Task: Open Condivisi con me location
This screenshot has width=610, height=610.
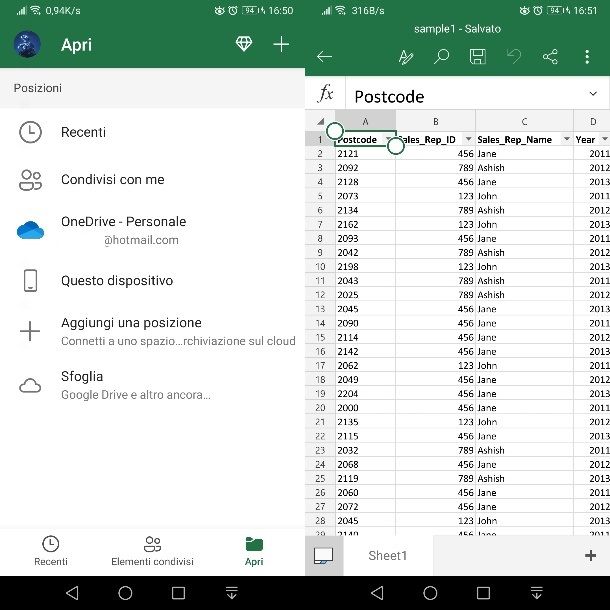Action: [152, 180]
